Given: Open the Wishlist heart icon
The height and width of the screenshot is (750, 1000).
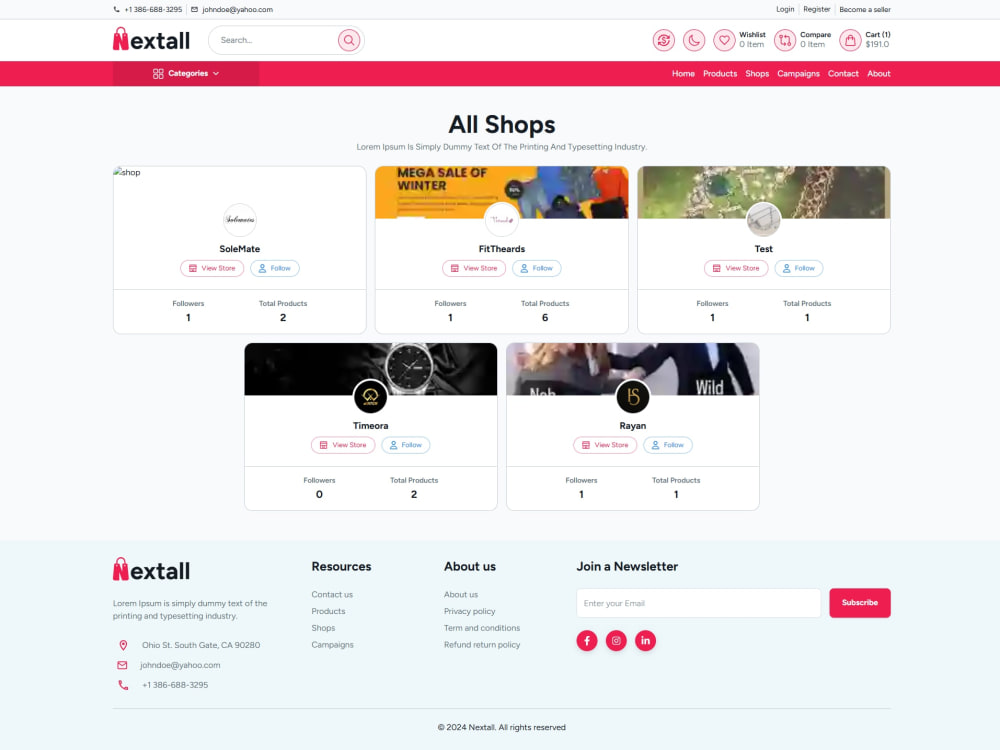Looking at the screenshot, I should tap(724, 40).
